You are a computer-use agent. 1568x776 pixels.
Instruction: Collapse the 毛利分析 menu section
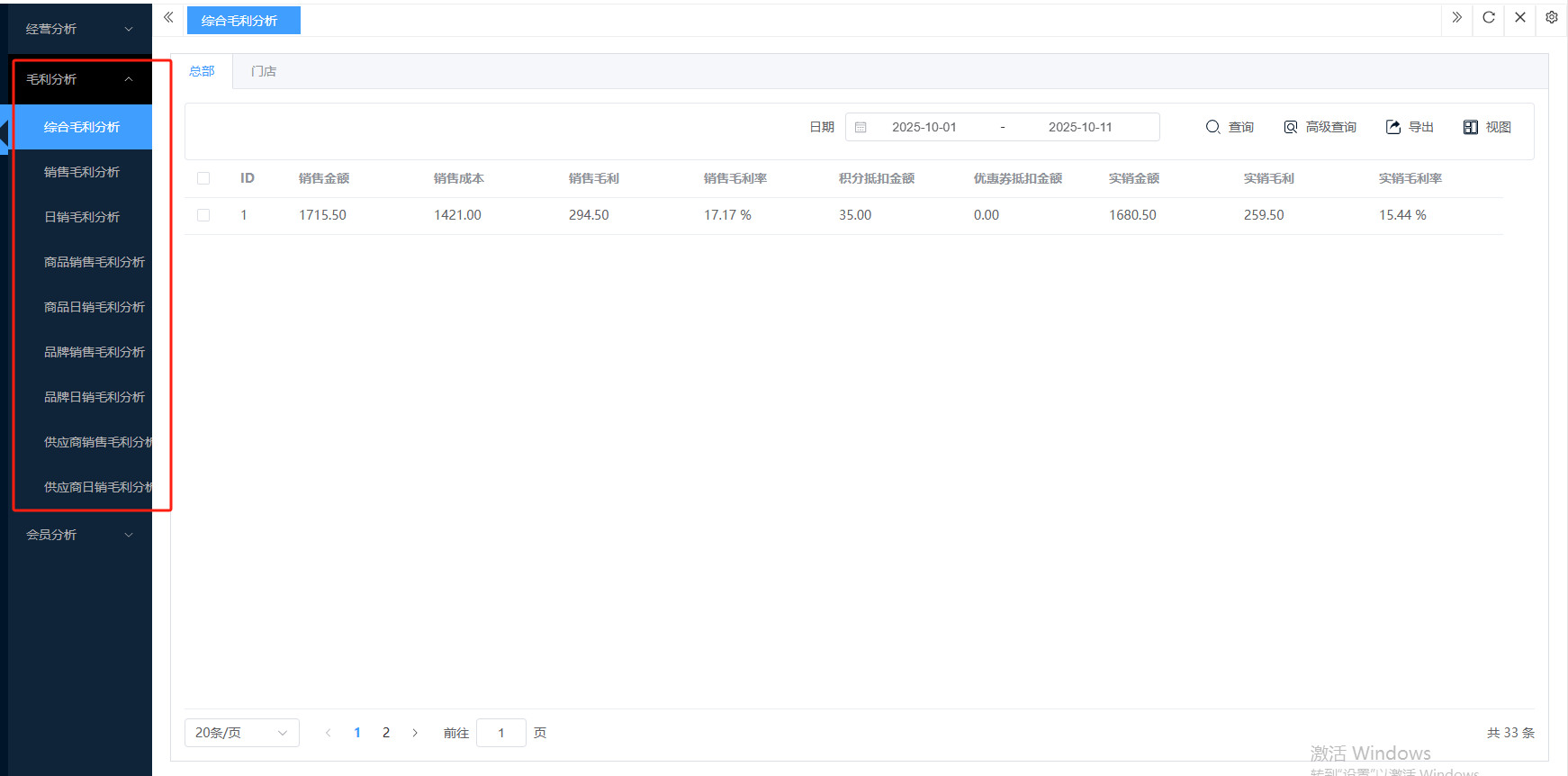(79, 79)
